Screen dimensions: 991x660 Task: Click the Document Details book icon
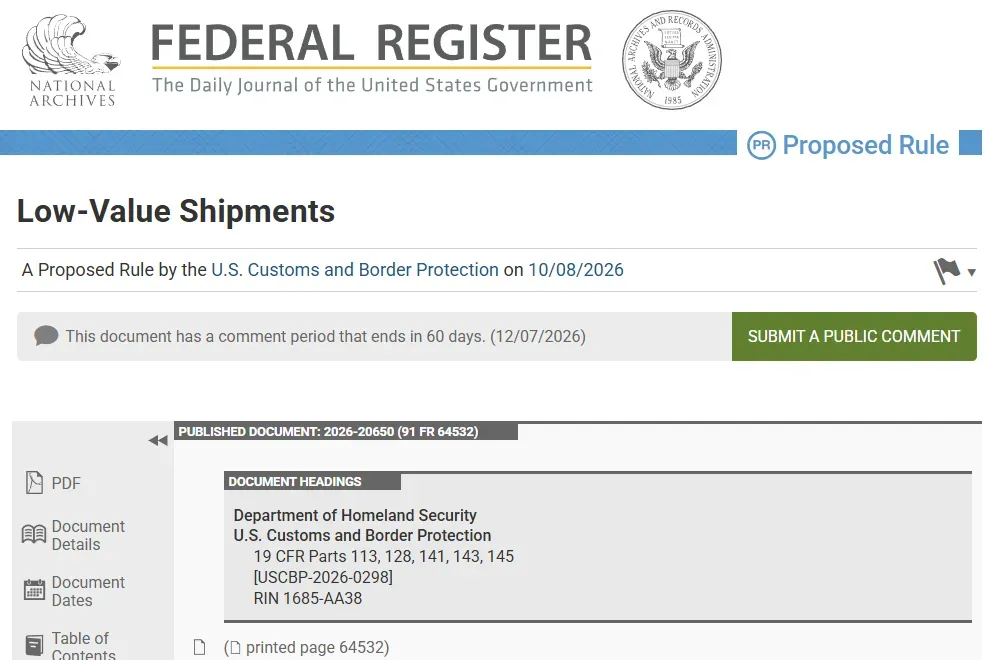(x=34, y=535)
